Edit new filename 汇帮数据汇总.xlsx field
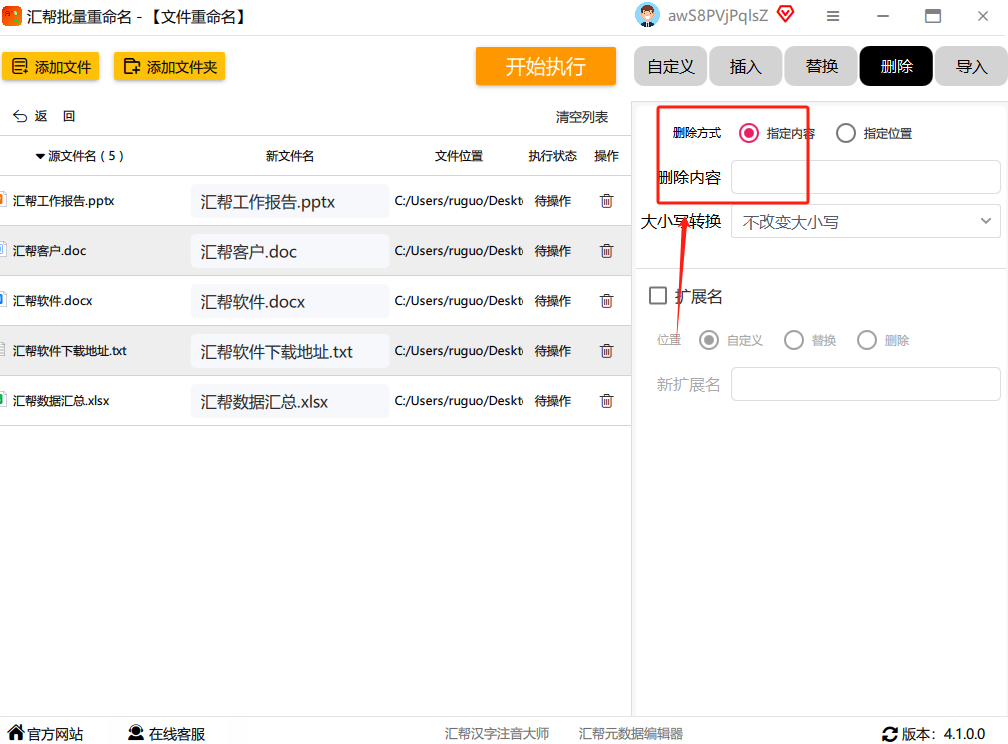Image resolution: width=1008 pixels, height=744 pixels. click(x=290, y=401)
